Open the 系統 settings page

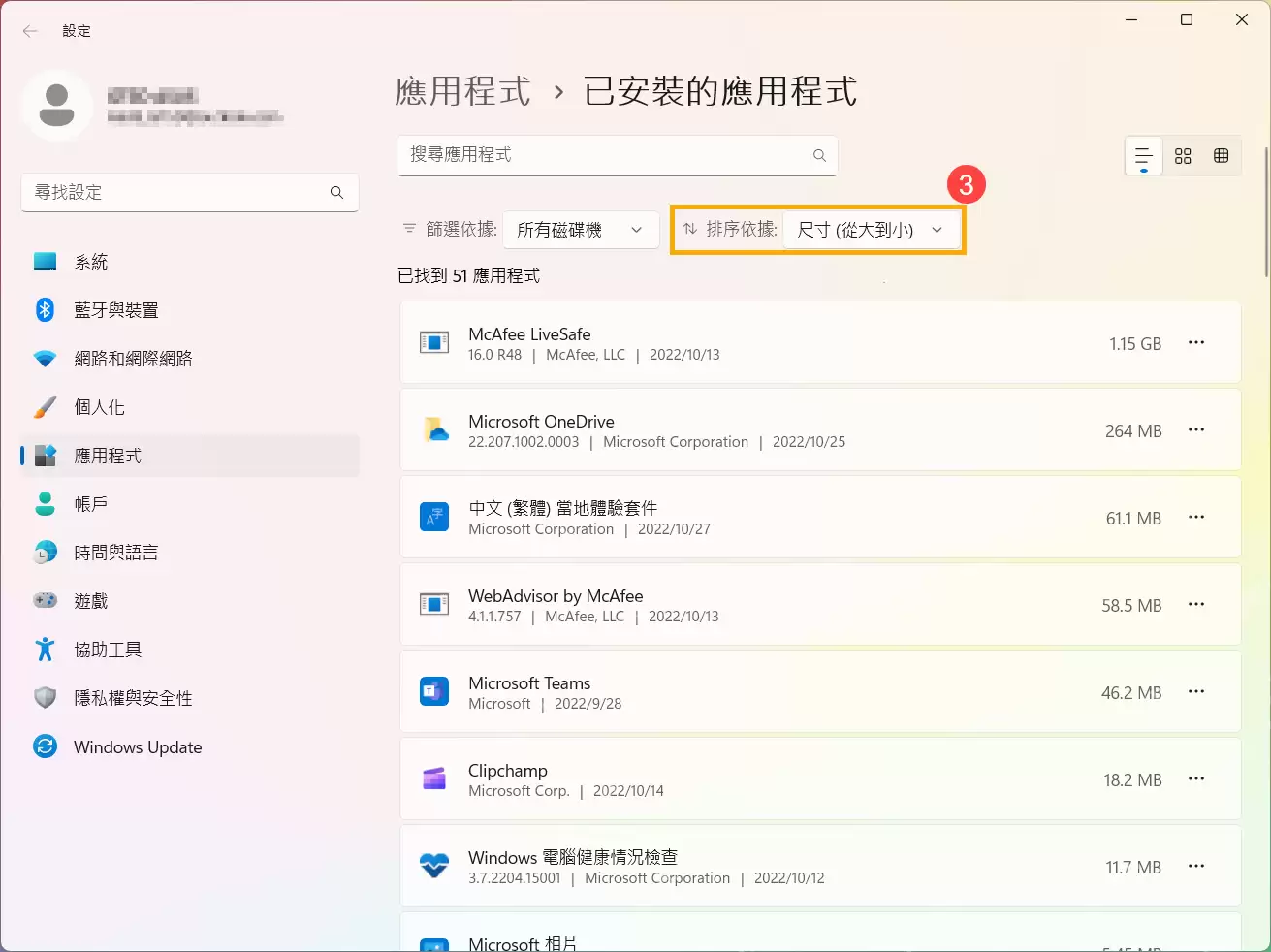pyautogui.click(x=190, y=262)
